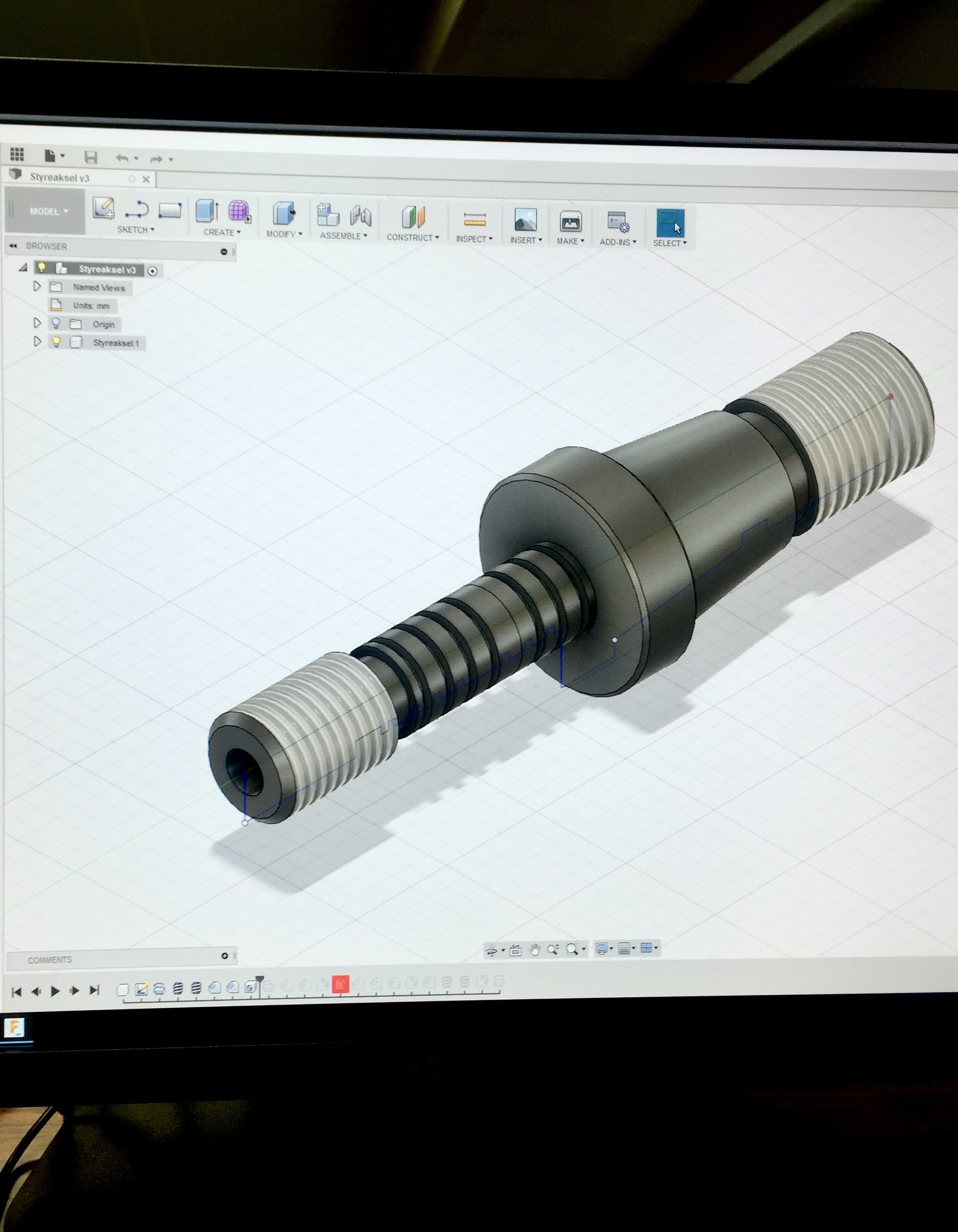Open the CONSTRUCT menu

click(413, 238)
